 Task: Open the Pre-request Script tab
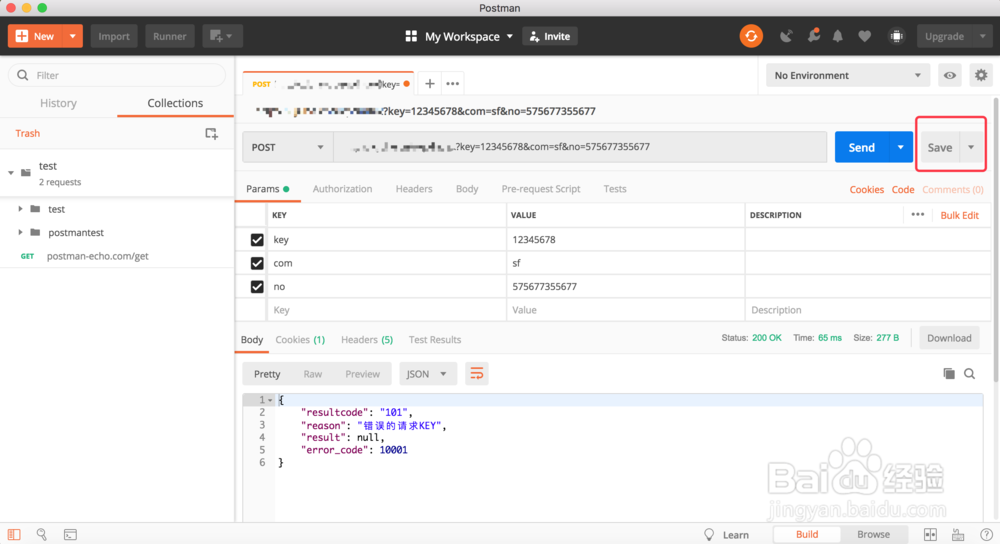click(x=541, y=189)
